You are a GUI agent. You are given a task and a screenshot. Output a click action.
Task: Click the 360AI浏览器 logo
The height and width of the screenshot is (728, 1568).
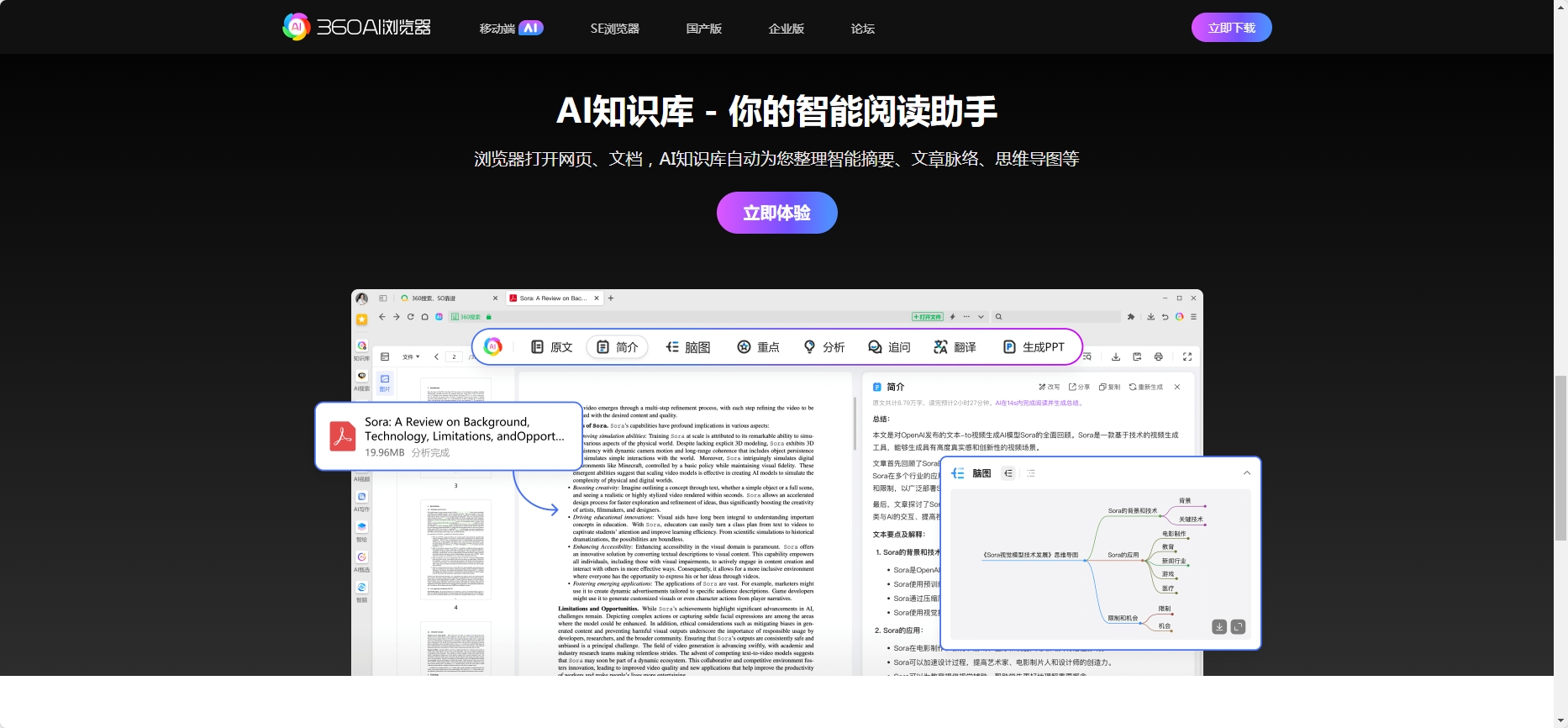pyautogui.click(x=356, y=27)
